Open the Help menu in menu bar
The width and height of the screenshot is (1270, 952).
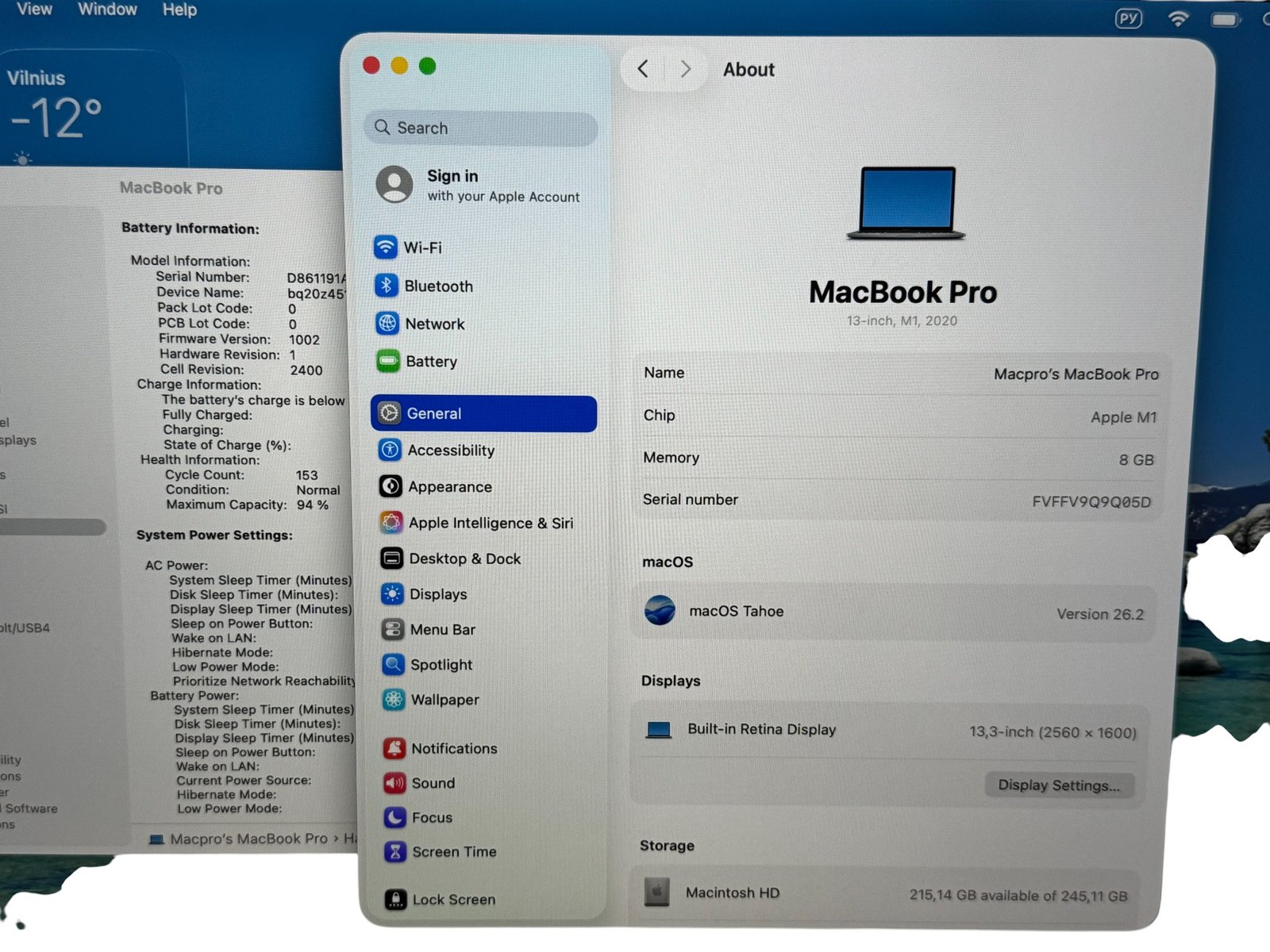tap(179, 10)
